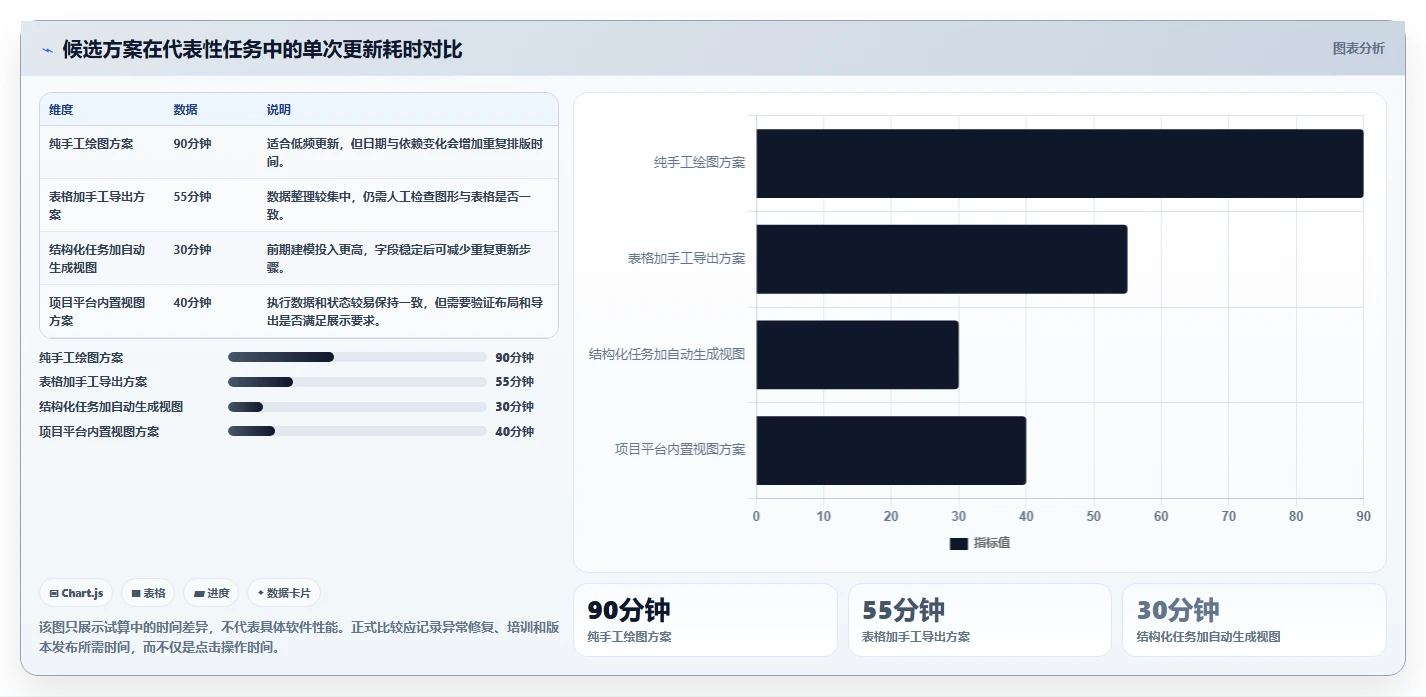Image resolution: width=1426 pixels, height=697 pixels.
Task: Click table cell 30分钟
Action: click(x=192, y=250)
